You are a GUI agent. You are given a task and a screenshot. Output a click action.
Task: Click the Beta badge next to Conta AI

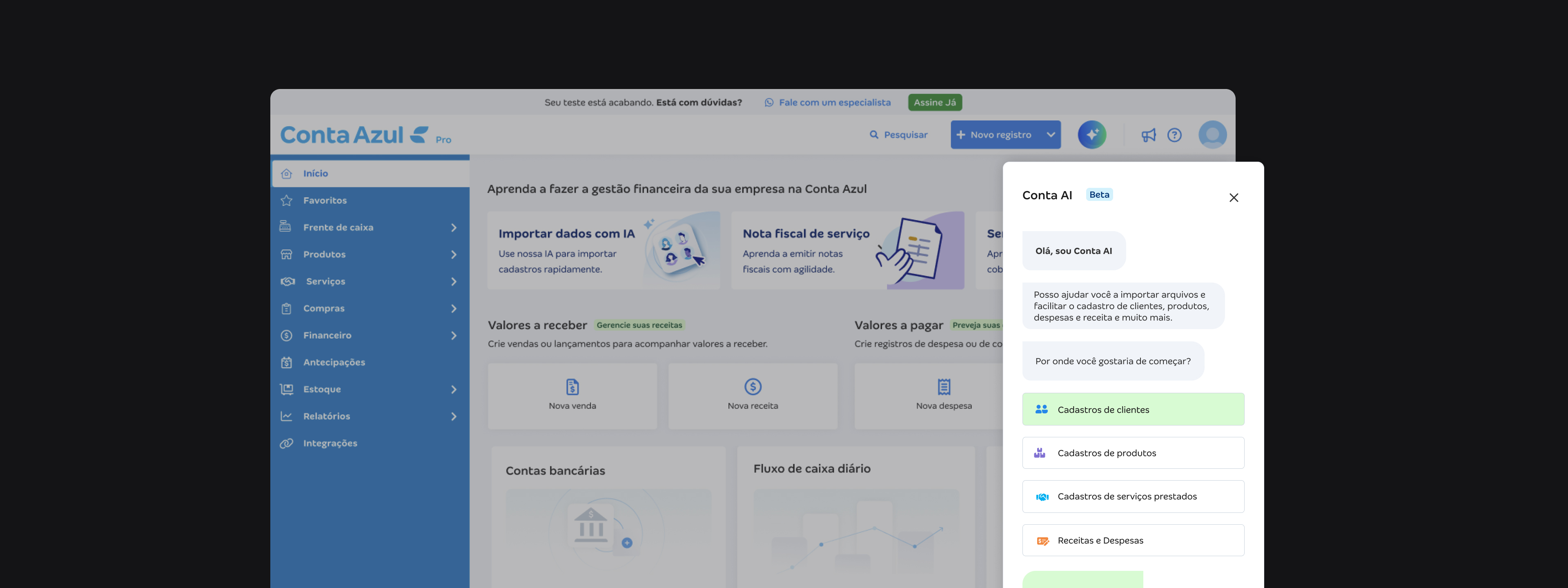(1099, 195)
